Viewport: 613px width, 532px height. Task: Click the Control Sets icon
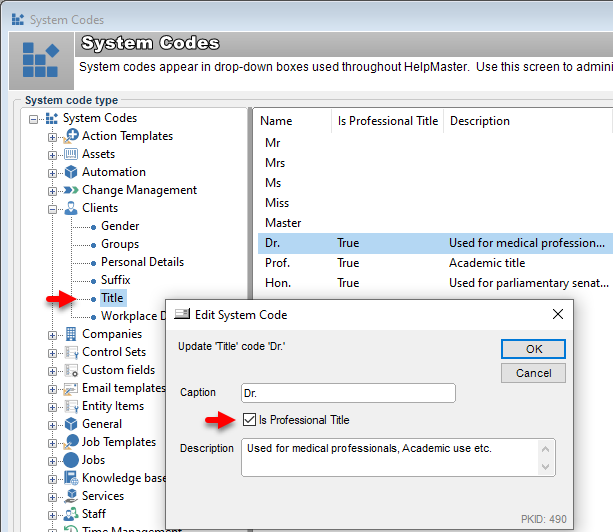[71, 352]
